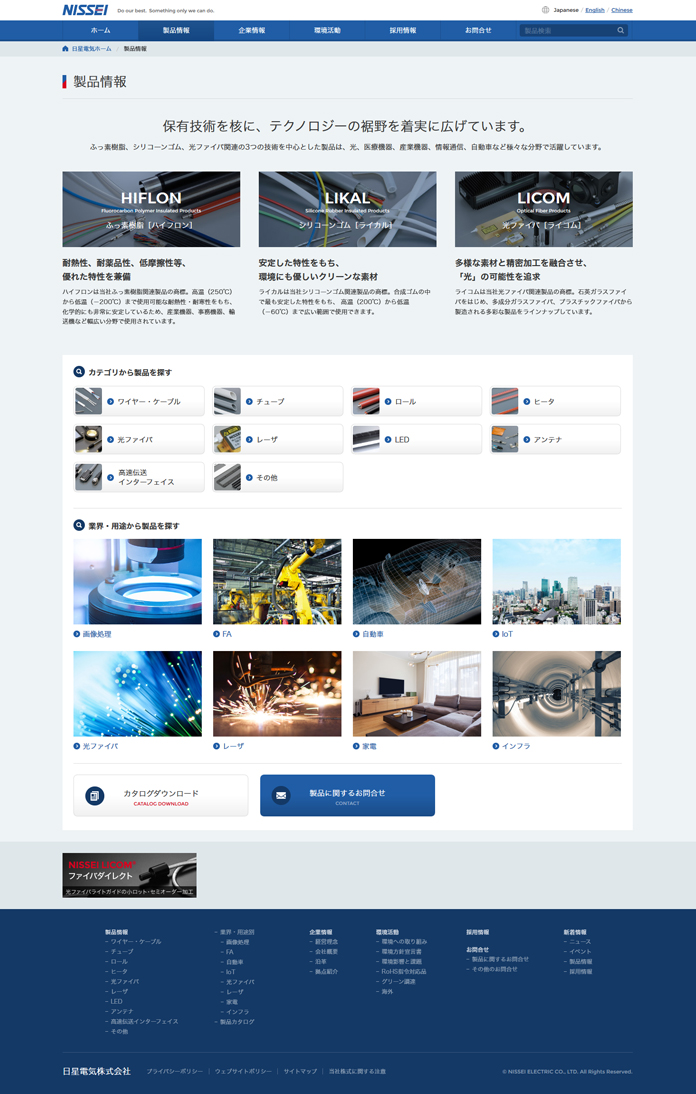
Task: Select 環境活動 in the navigation bar
Action: tap(327, 31)
